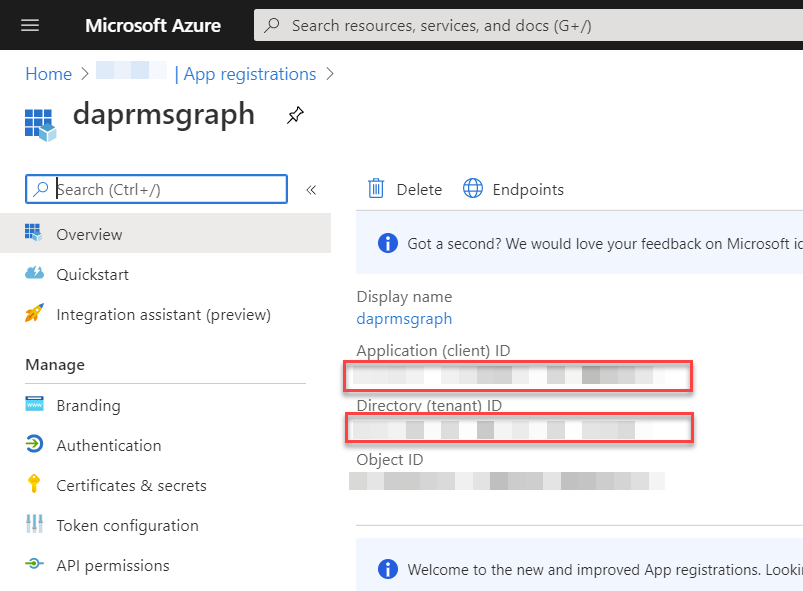The width and height of the screenshot is (803, 591).
Task: Click the Overview grid icon
Action: pyautogui.click(x=34, y=233)
